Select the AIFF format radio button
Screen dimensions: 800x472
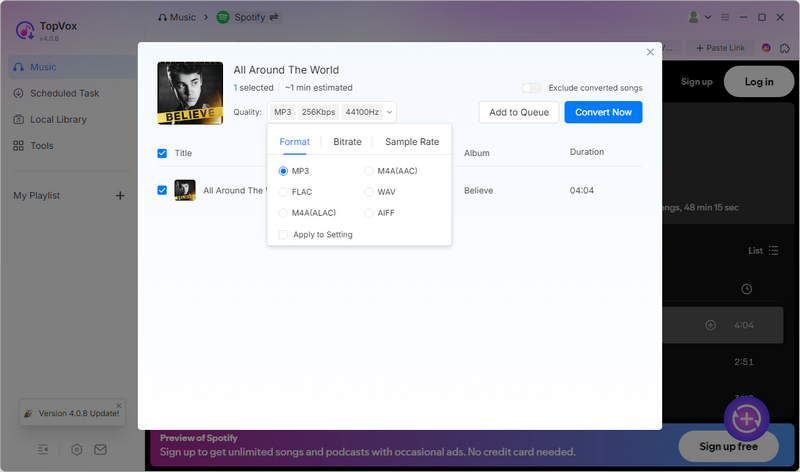(369, 213)
